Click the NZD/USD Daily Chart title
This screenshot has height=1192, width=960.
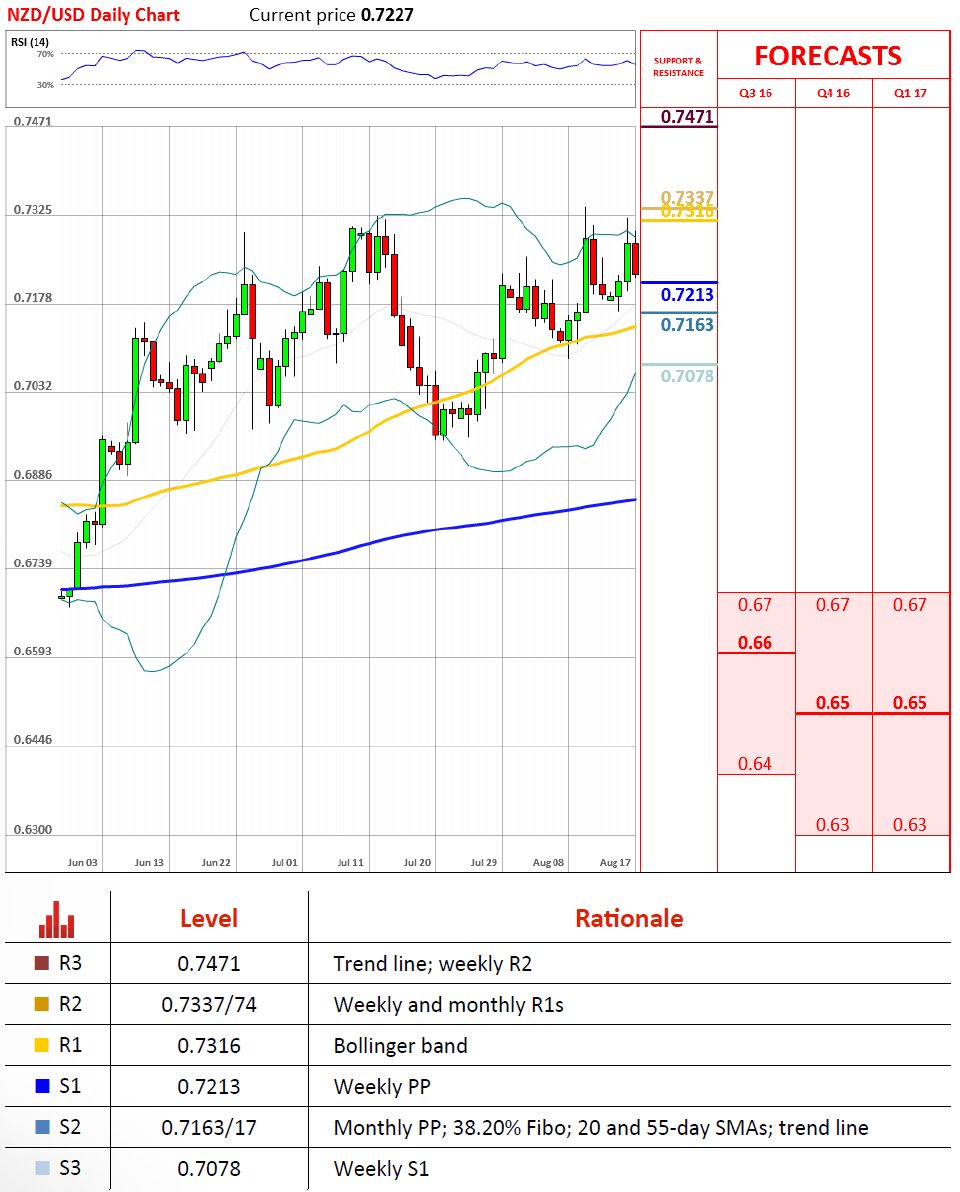pos(95,15)
